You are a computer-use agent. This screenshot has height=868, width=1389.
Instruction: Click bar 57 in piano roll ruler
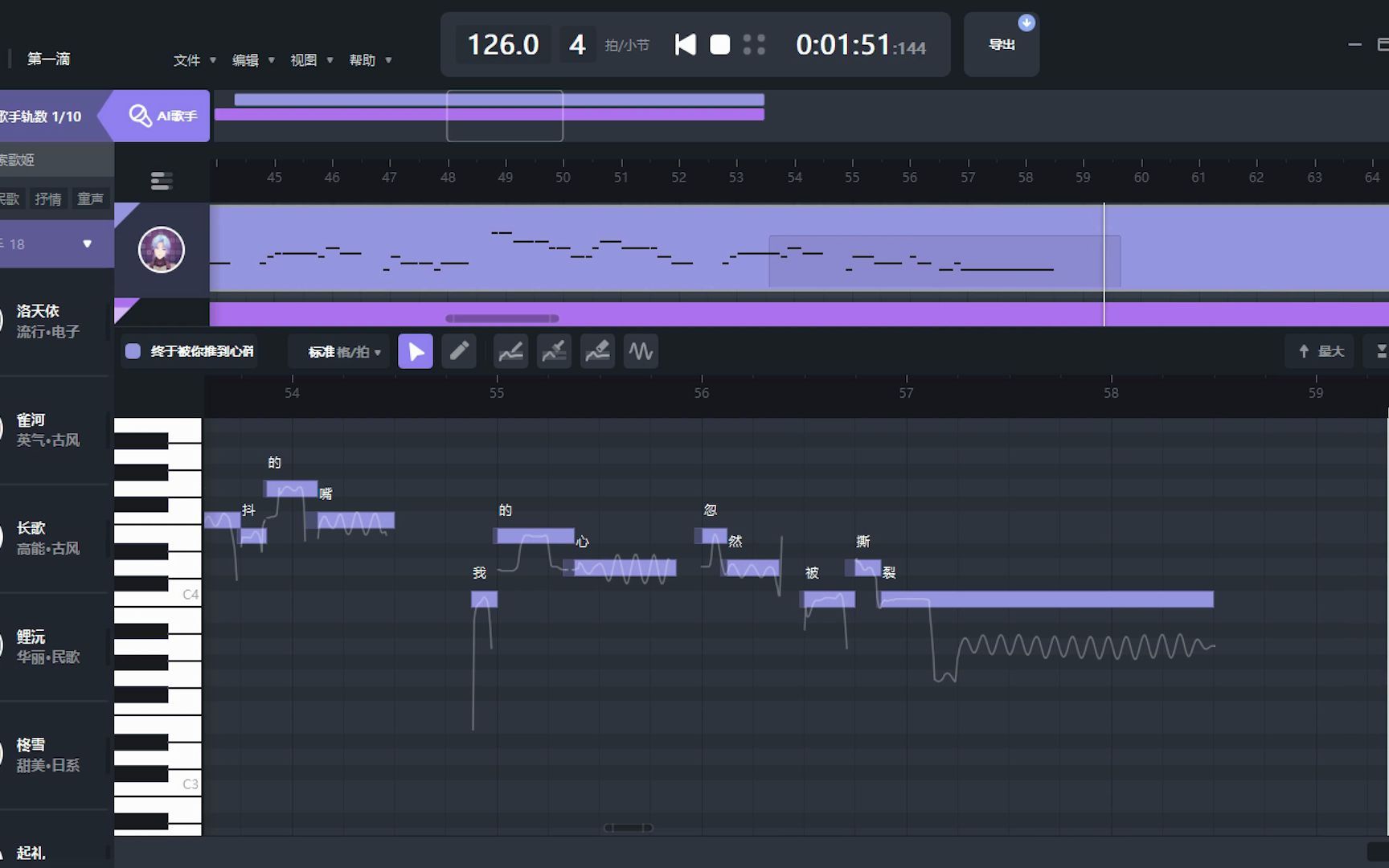pos(906,393)
